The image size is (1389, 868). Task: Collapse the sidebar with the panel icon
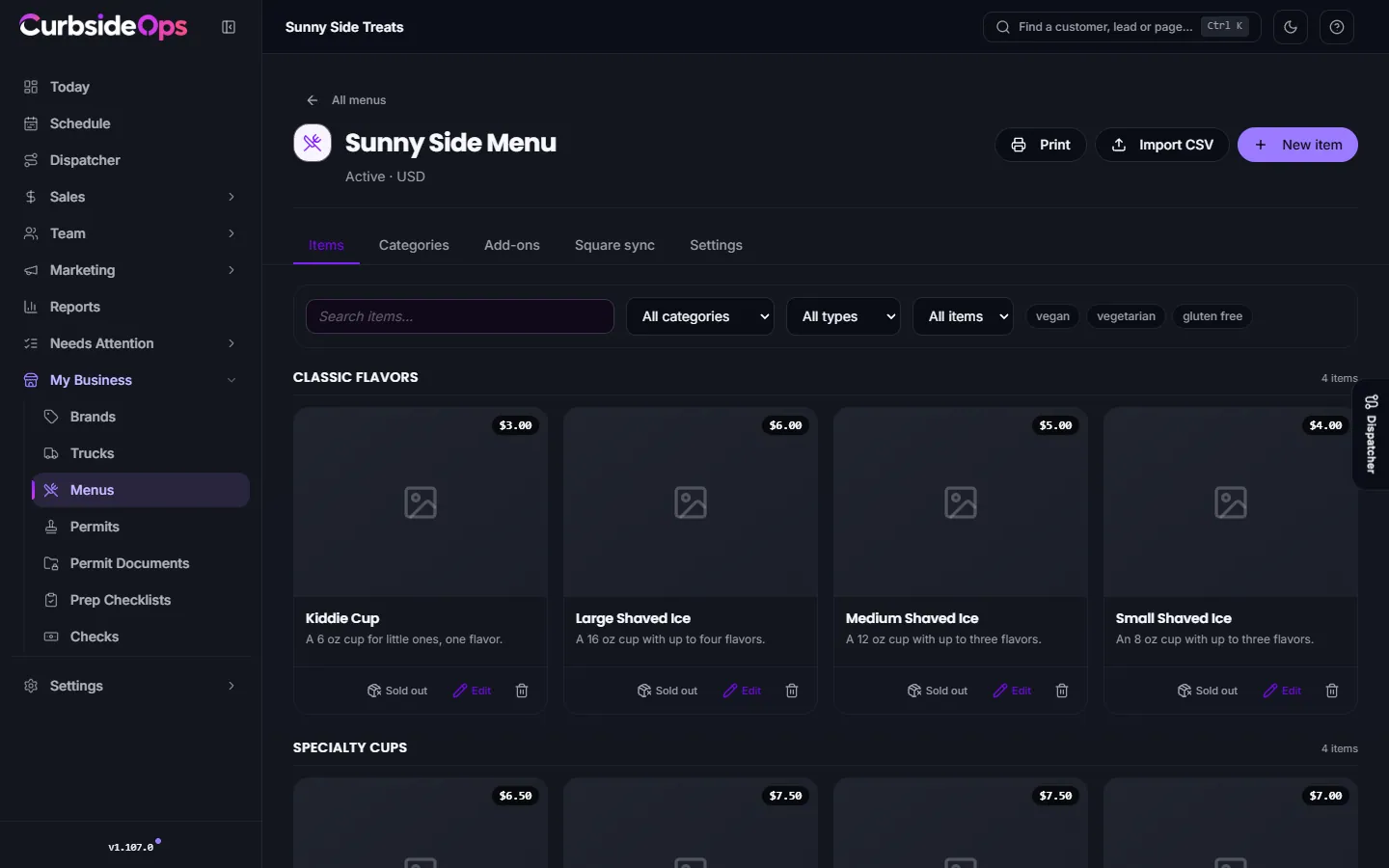[x=229, y=27]
